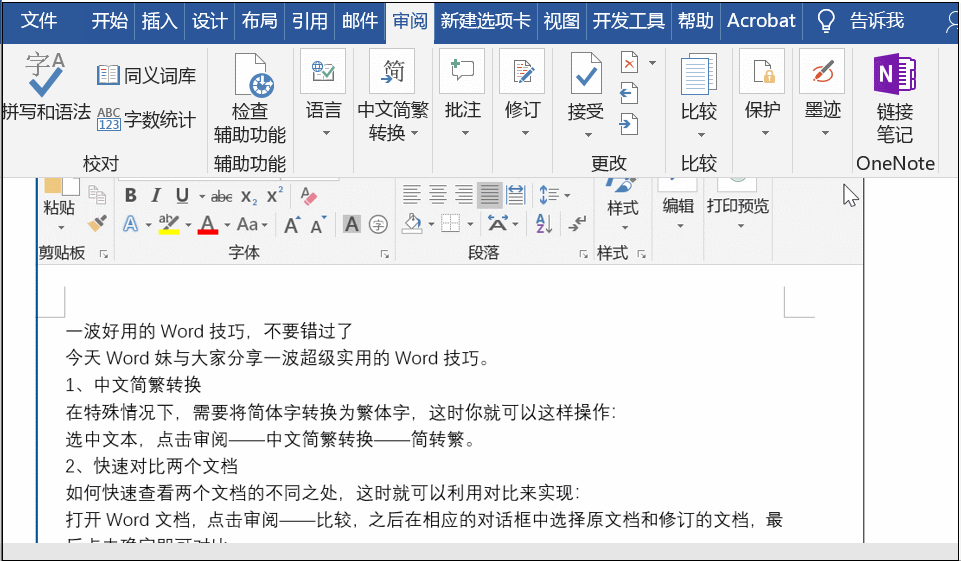Image resolution: width=961 pixels, height=561 pixels.
Task: Click the reject change icon with red X
Action: click(x=629, y=63)
